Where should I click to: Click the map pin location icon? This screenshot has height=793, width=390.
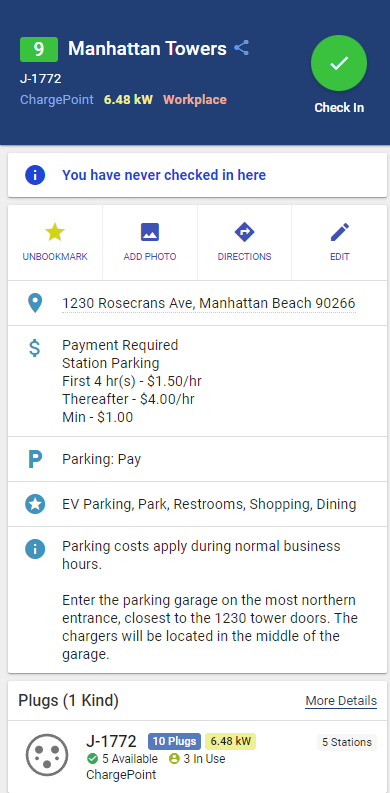coord(34,303)
